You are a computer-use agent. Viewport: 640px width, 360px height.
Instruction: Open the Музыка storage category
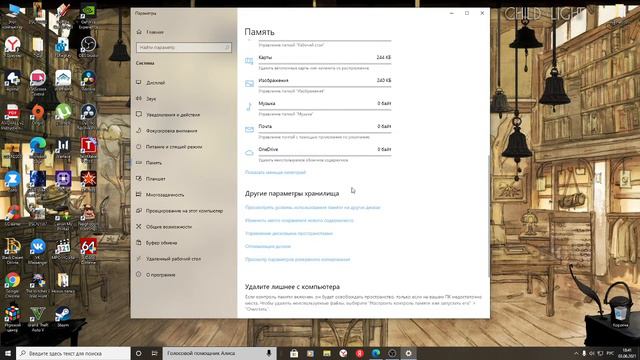coord(318,108)
